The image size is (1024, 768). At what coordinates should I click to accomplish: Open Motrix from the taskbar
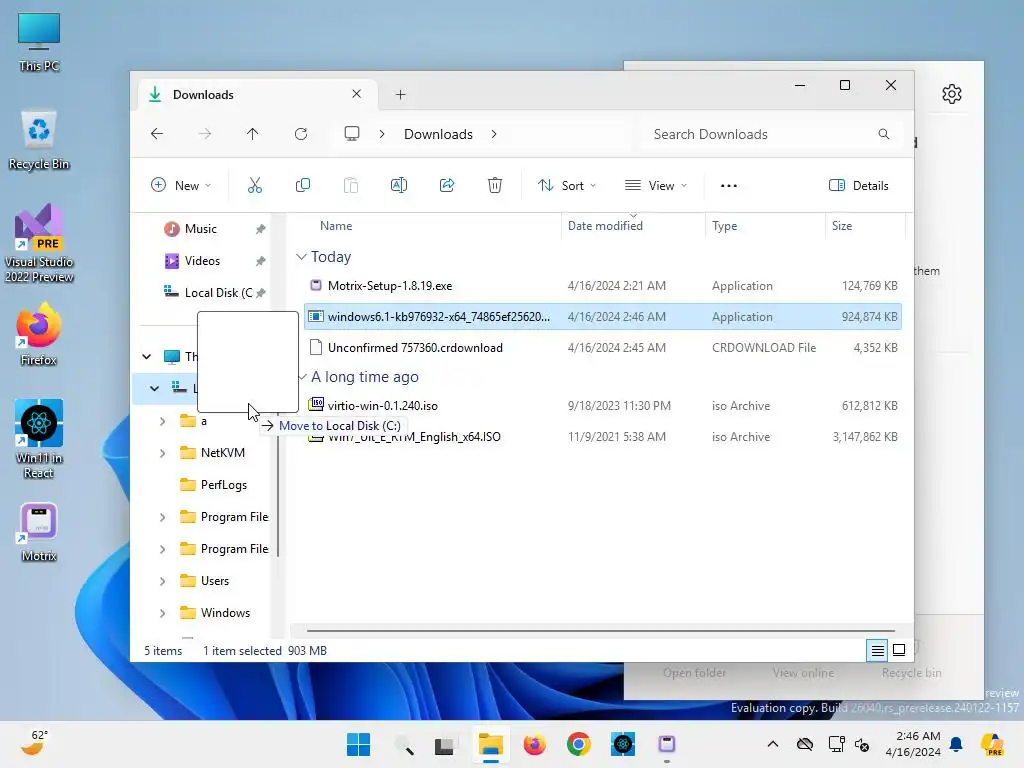click(x=667, y=744)
